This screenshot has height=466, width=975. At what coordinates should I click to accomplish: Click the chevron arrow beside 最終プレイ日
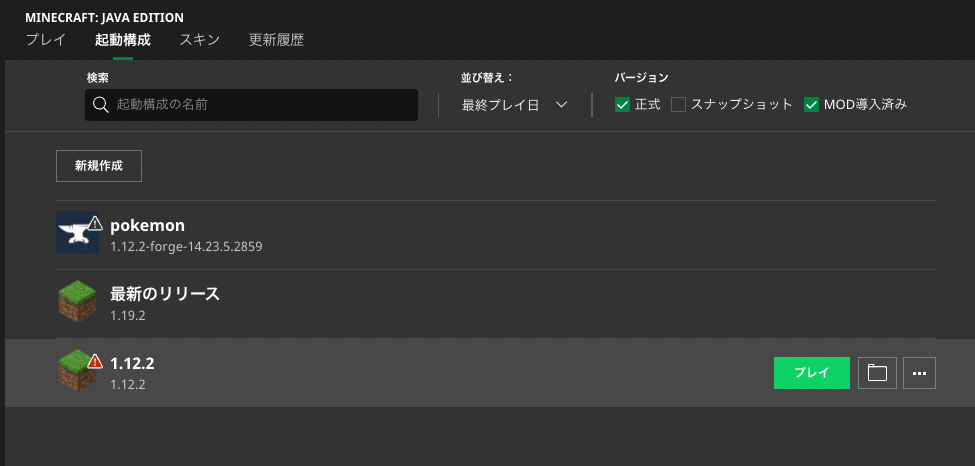(561, 105)
